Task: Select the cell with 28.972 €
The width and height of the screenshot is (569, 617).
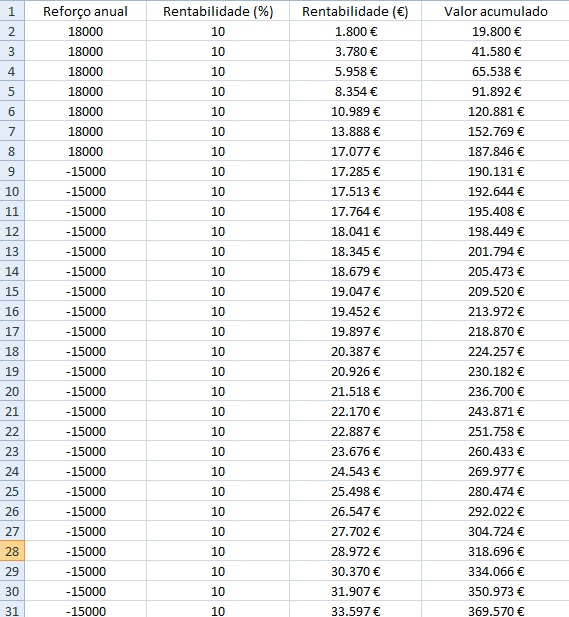Action: coord(355,551)
